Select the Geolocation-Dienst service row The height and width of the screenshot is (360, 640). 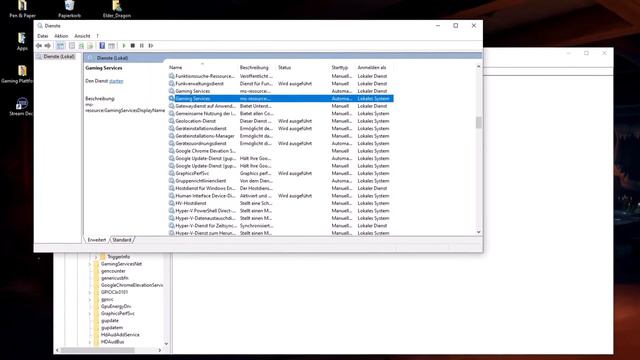281,121
